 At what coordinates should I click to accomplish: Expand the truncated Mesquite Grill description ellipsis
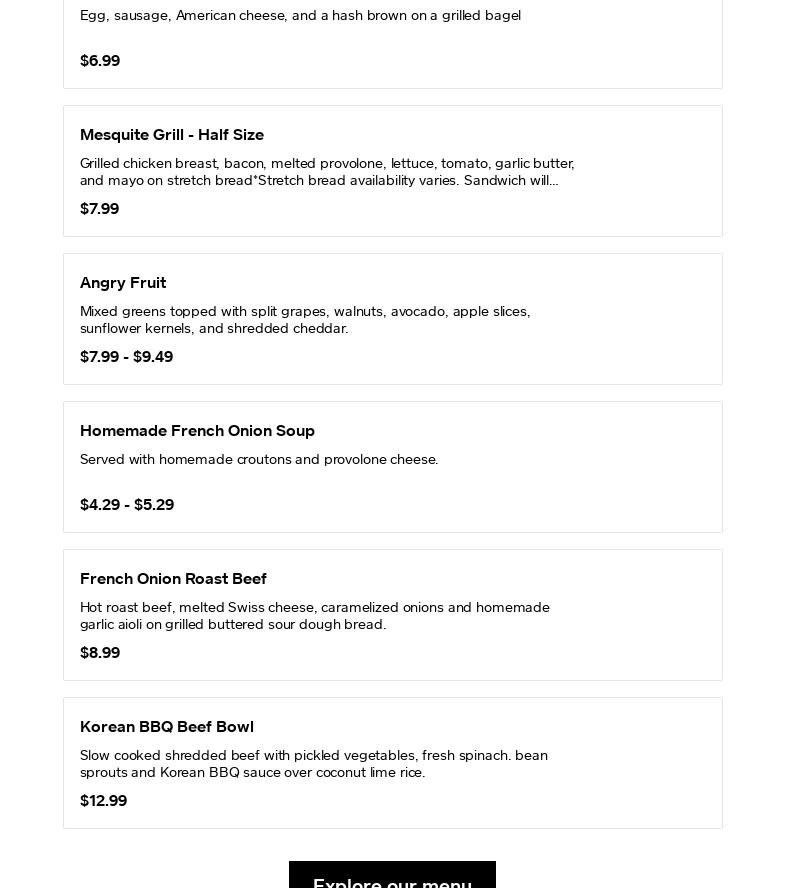553,181
